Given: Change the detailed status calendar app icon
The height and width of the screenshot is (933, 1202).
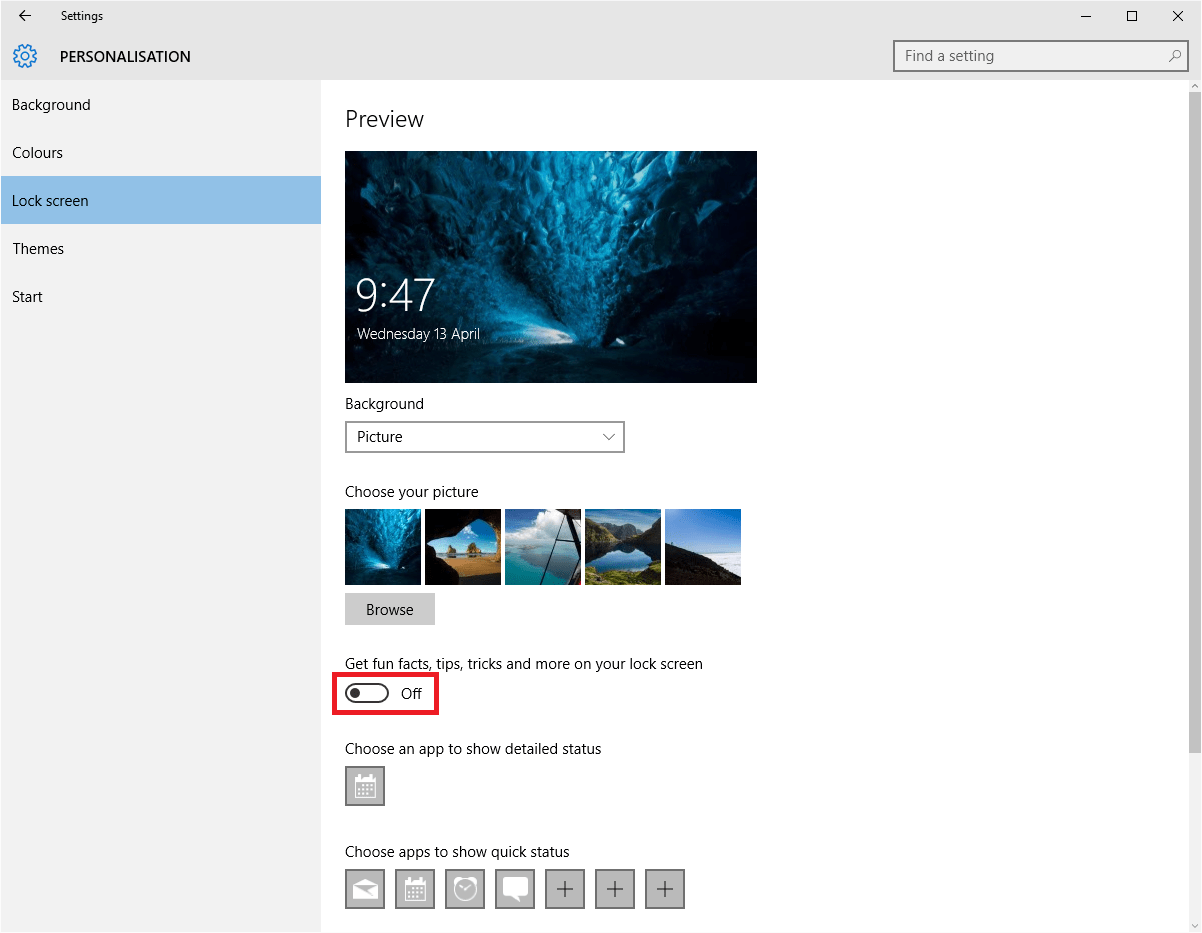Looking at the screenshot, I should [365, 786].
